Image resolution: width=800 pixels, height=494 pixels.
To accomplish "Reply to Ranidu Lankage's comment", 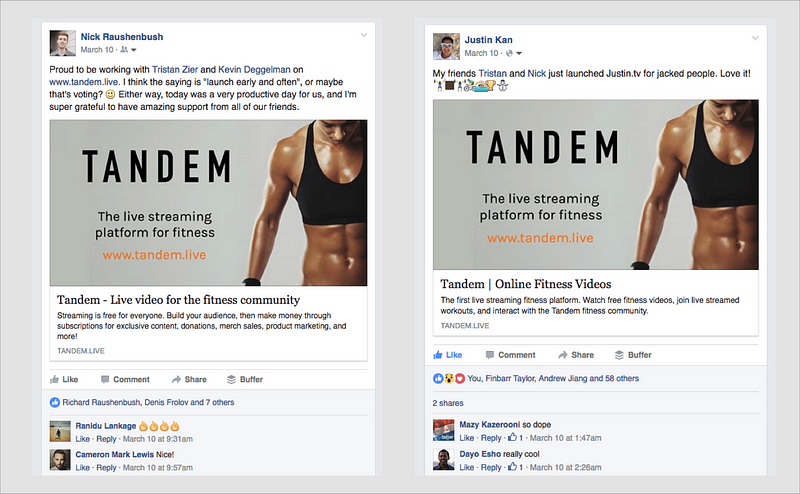I will [106, 439].
